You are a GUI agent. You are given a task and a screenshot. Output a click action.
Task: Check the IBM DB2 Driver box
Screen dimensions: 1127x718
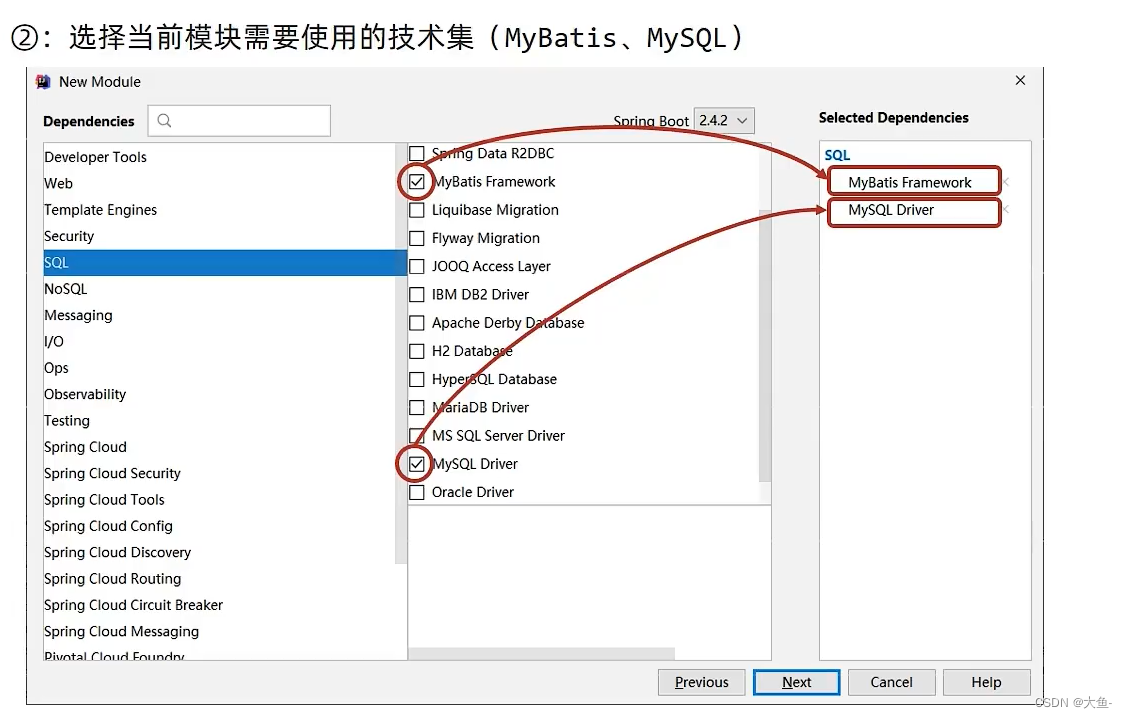click(417, 295)
